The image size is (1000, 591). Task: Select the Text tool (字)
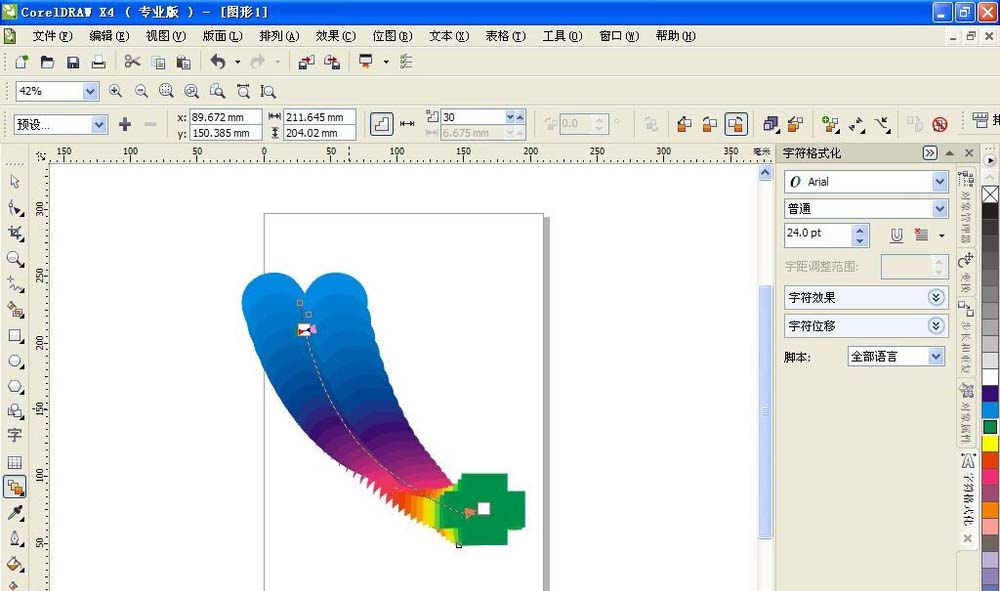tap(15, 436)
